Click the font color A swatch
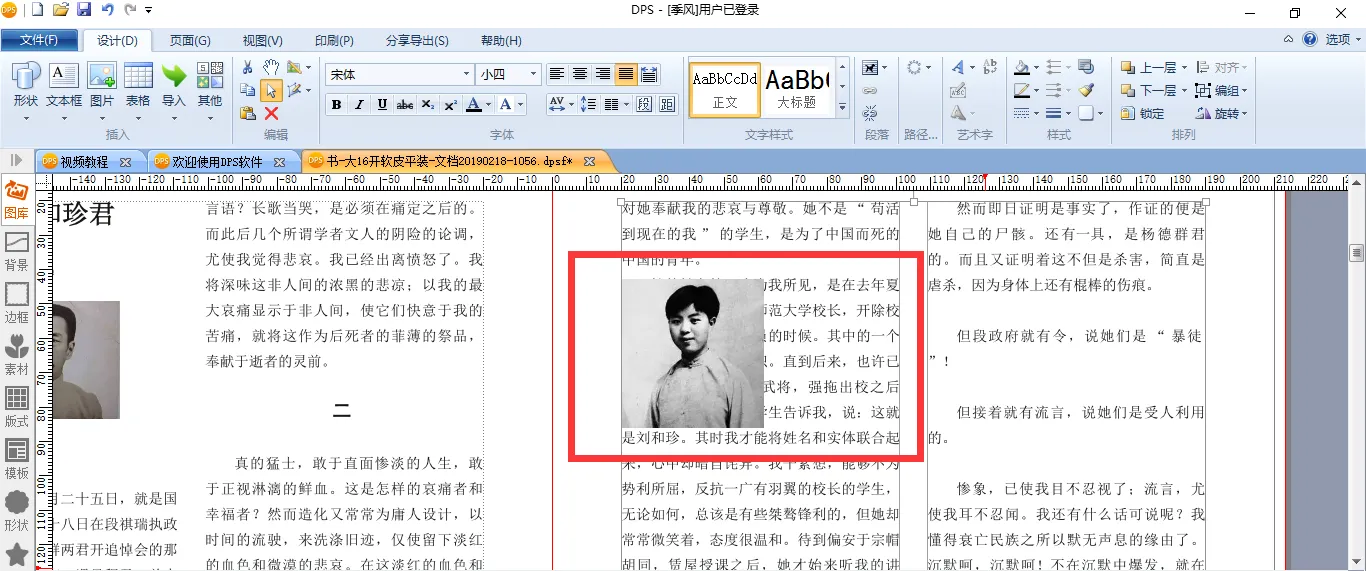The image size is (1366, 571). (x=475, y=105)
